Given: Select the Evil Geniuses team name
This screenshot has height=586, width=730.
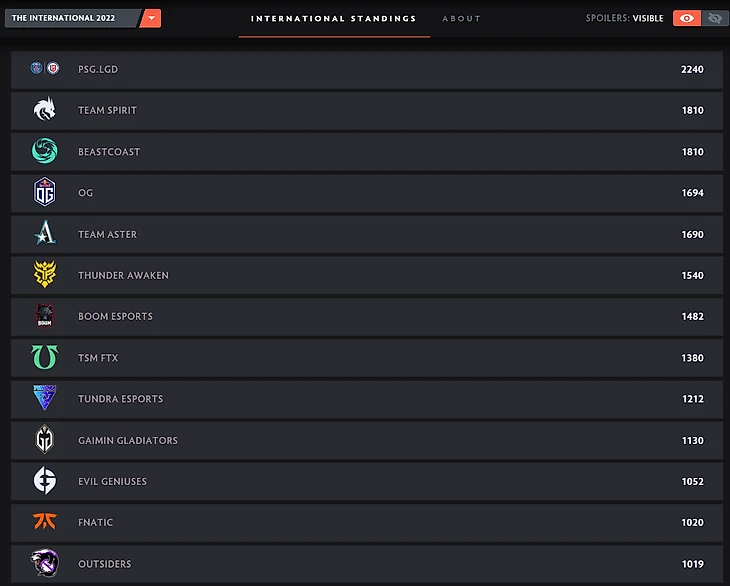Looking at the screenshot, I should tap(112, 481).
